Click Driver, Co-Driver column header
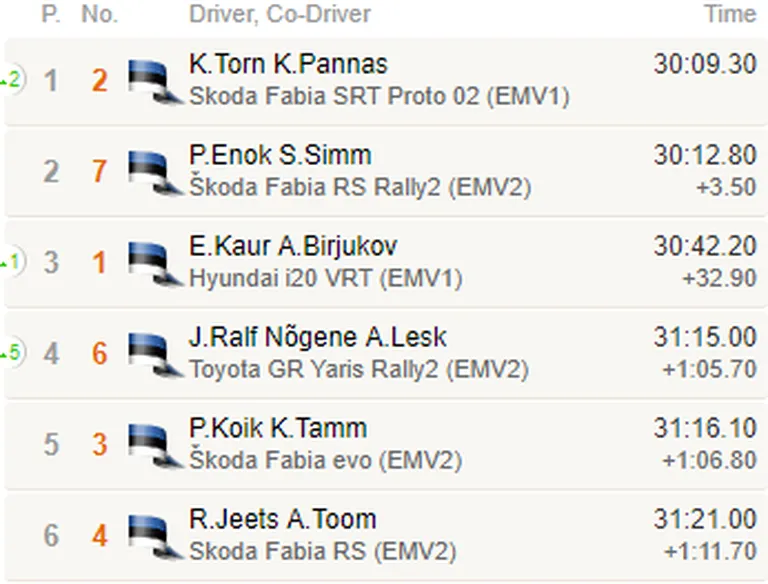The image size is (768, 584). point(280,14)
